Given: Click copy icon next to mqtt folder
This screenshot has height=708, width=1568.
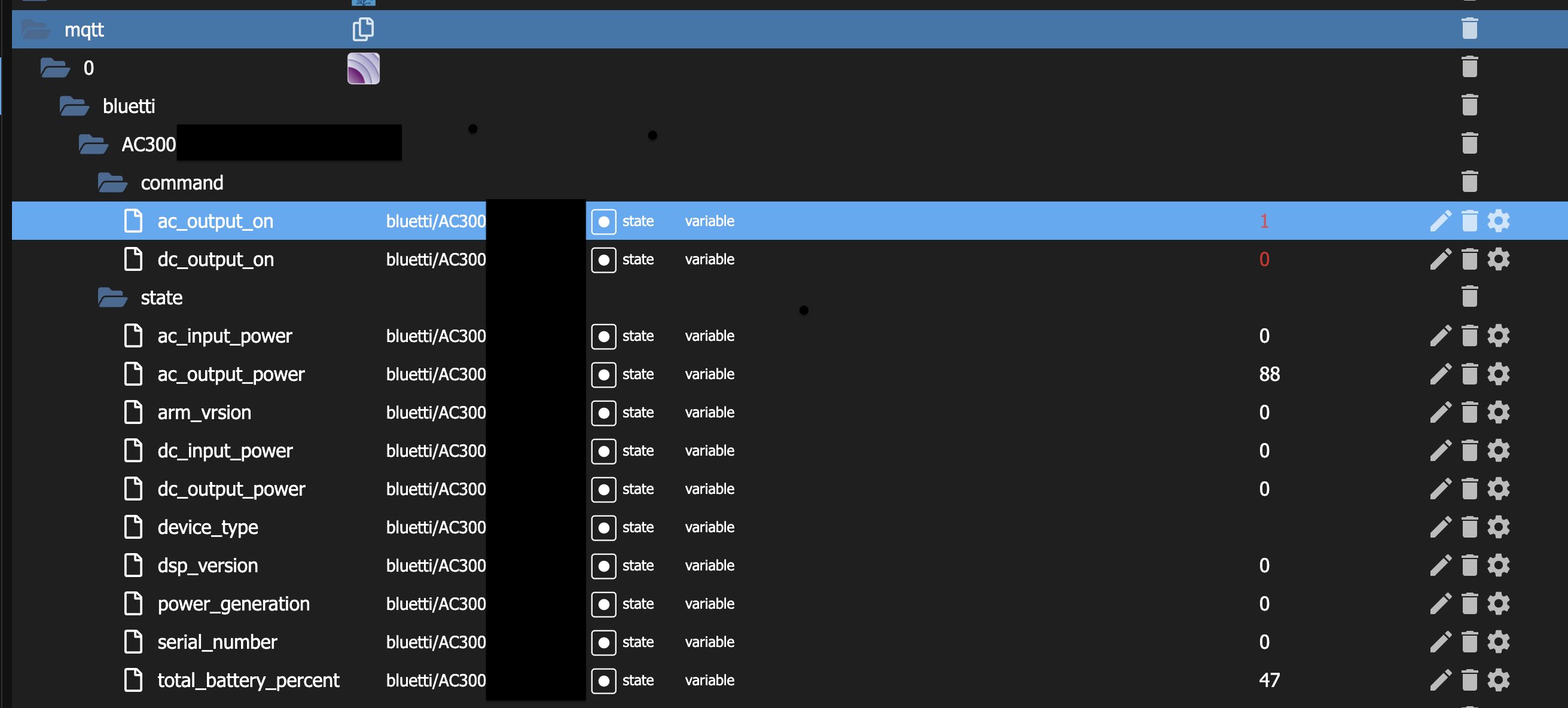Looking at the screenshot, I should tap(363, 29).
